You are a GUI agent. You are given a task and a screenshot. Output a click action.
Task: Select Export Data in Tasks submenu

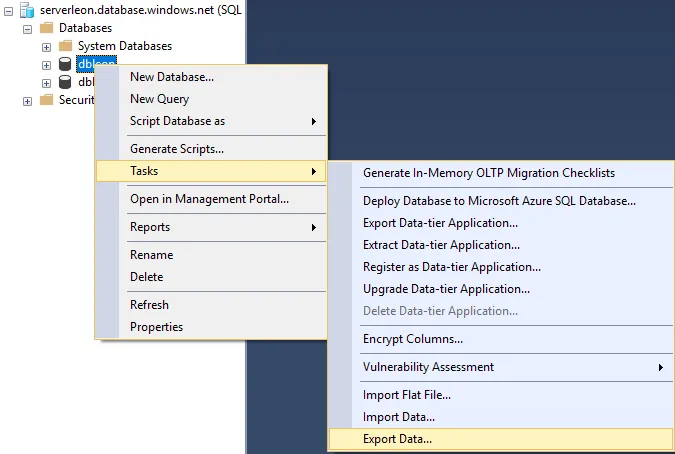pos(397,439)
